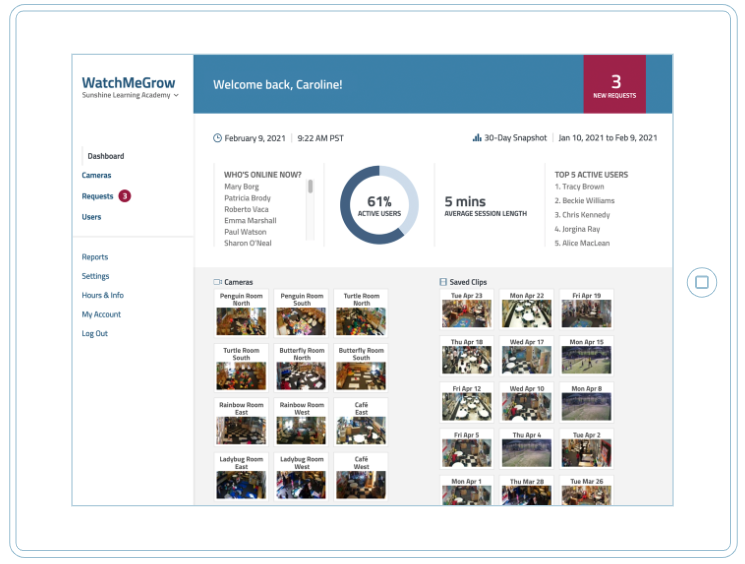
Task: Click Tracy Brown in top active users
Action: [579, 187]
